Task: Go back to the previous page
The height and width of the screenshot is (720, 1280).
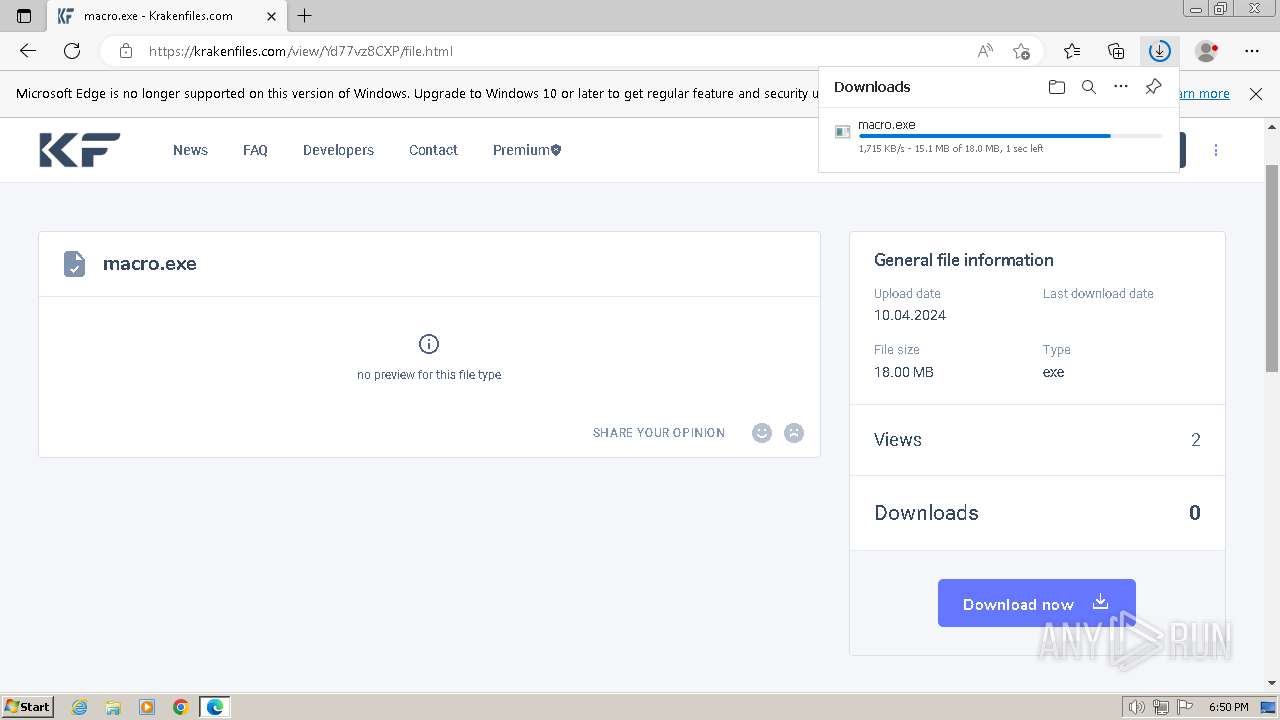Action: point(28,51)
